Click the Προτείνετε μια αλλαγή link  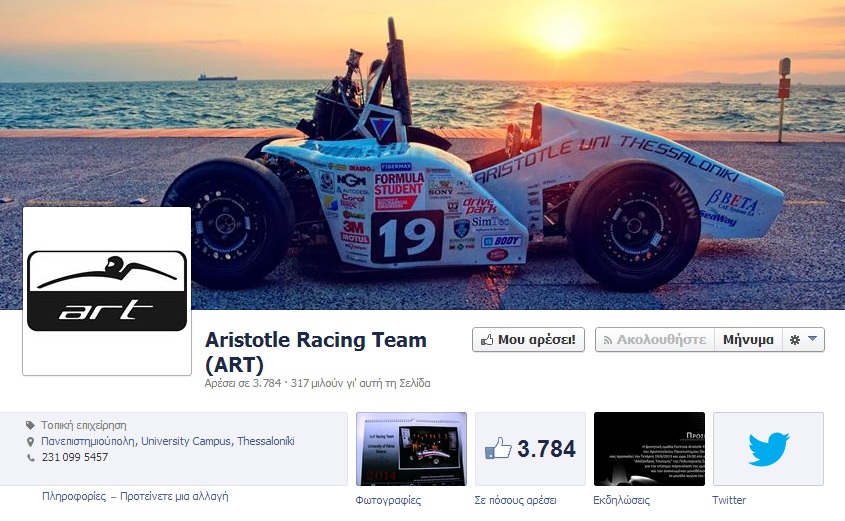[x=174, y=496]
